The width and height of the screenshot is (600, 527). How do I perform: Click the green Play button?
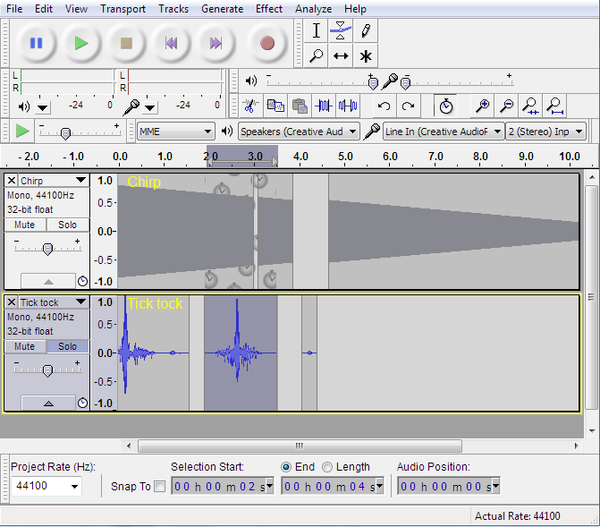click(81, 43)
